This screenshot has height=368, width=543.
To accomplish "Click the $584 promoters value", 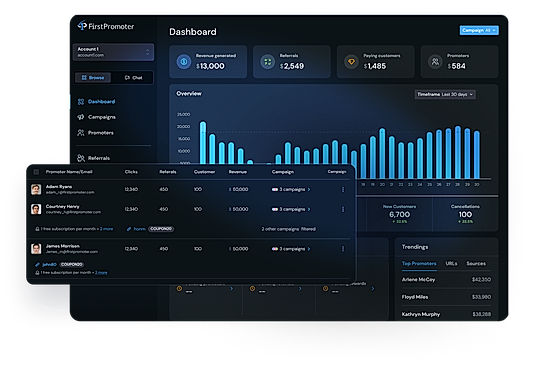I will pos(456,66).
